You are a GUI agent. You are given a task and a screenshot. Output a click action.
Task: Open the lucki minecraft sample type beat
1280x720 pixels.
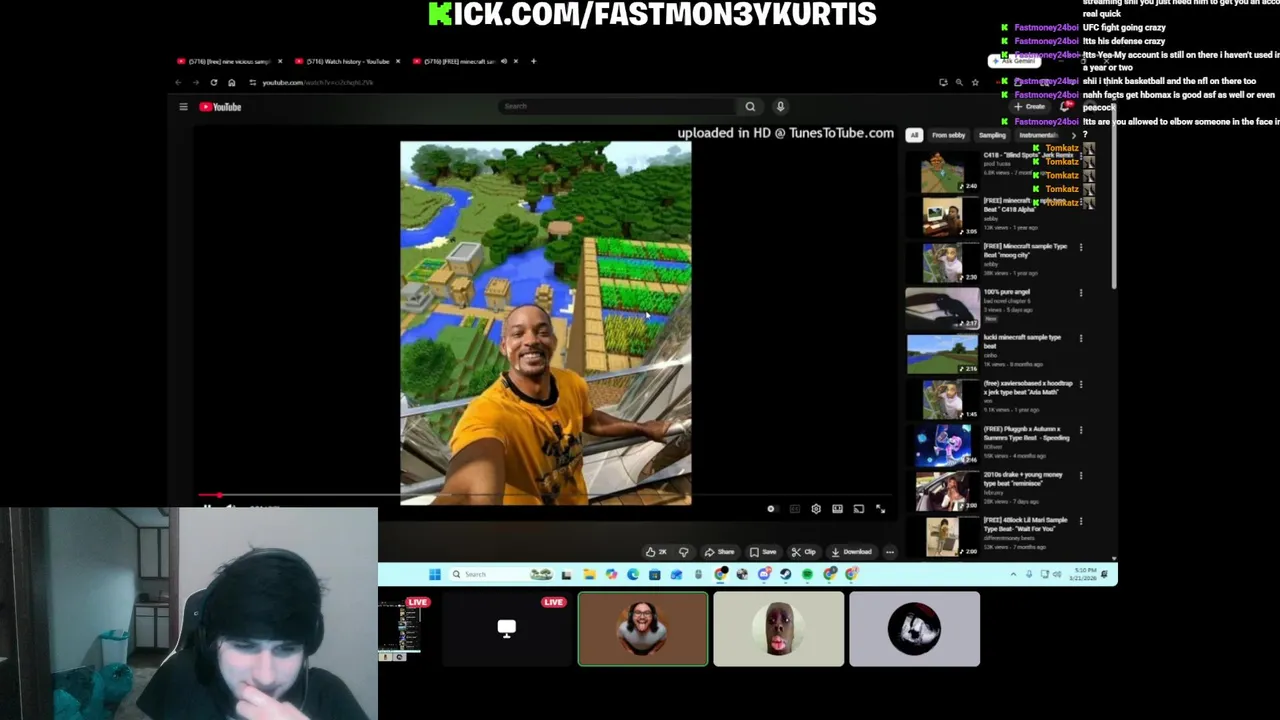point(942,353)
